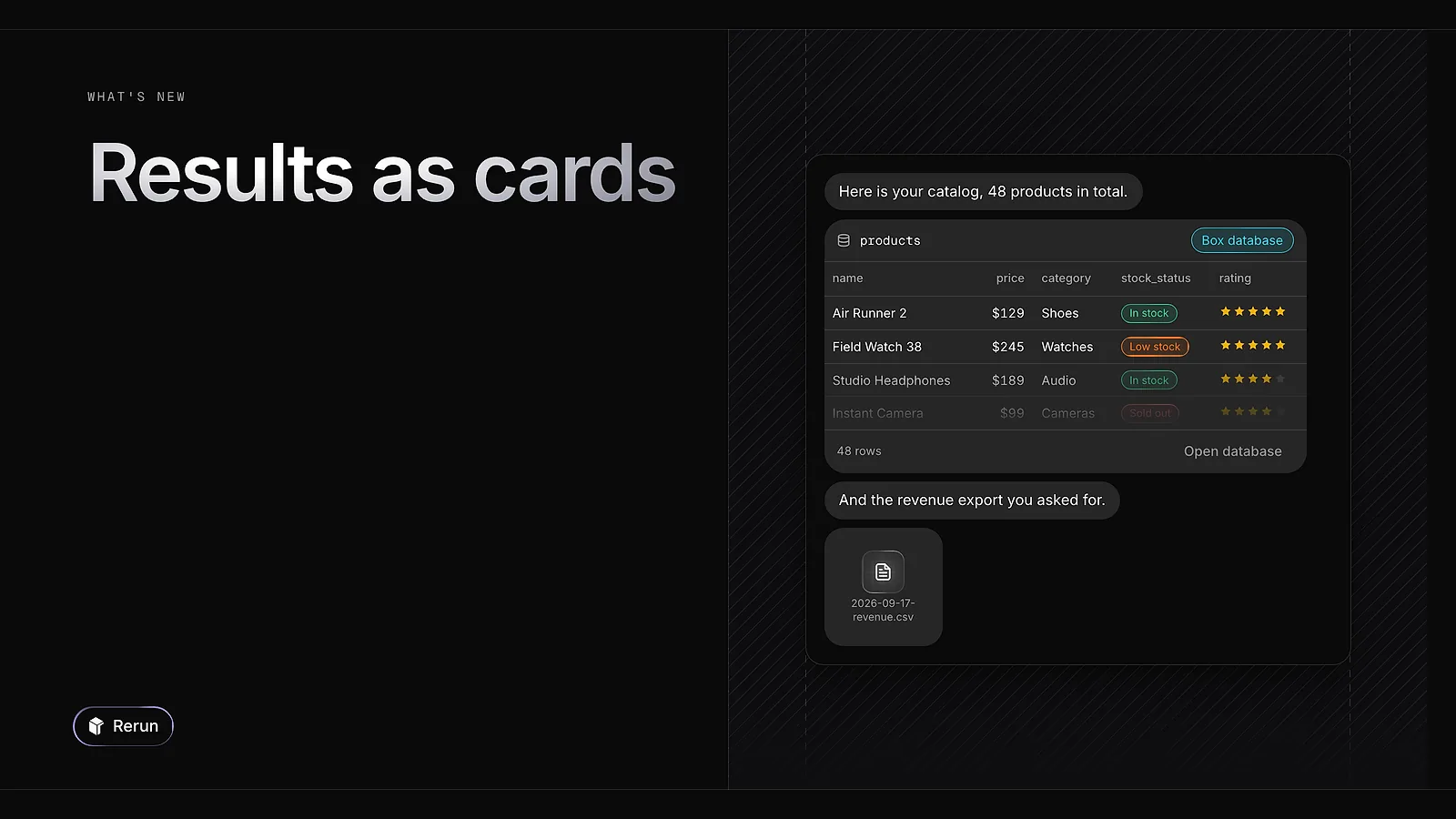Click the document icon on the CSV card
This screenshot has width=1456, height=819.
(x=883, y=571)
